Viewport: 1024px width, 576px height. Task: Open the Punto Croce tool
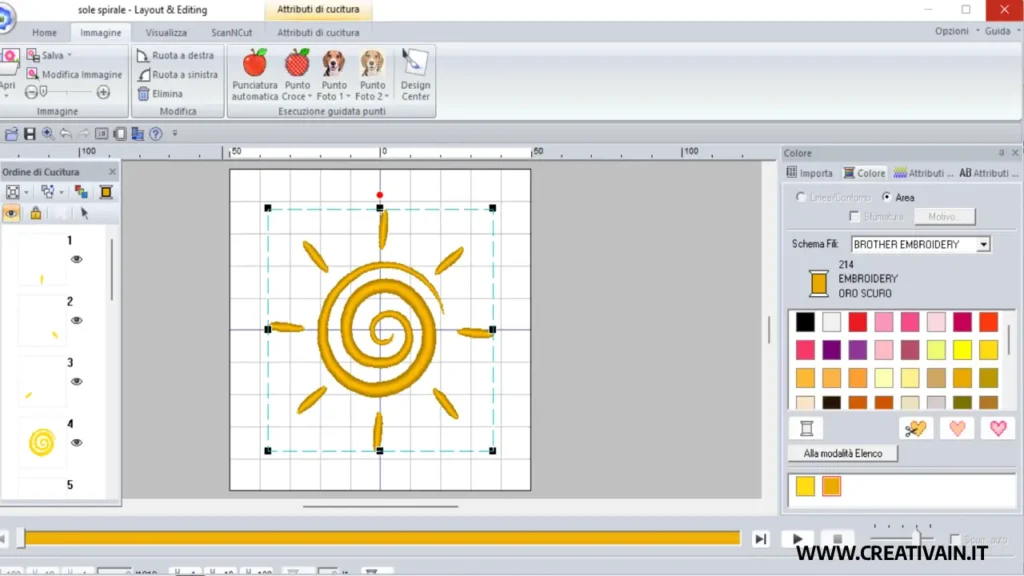pyautogui.click(x=297, y=75)
